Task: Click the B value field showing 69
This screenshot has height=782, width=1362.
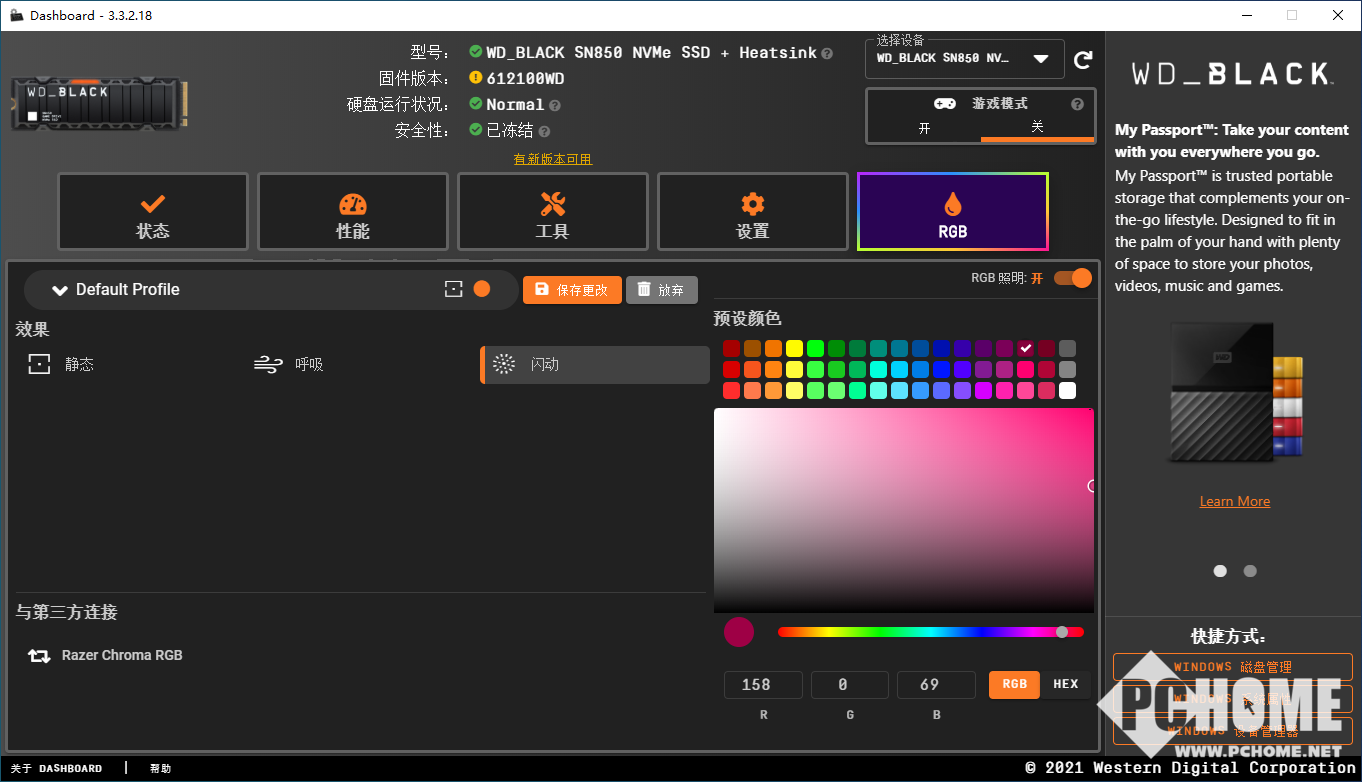Action: [936, 685]
